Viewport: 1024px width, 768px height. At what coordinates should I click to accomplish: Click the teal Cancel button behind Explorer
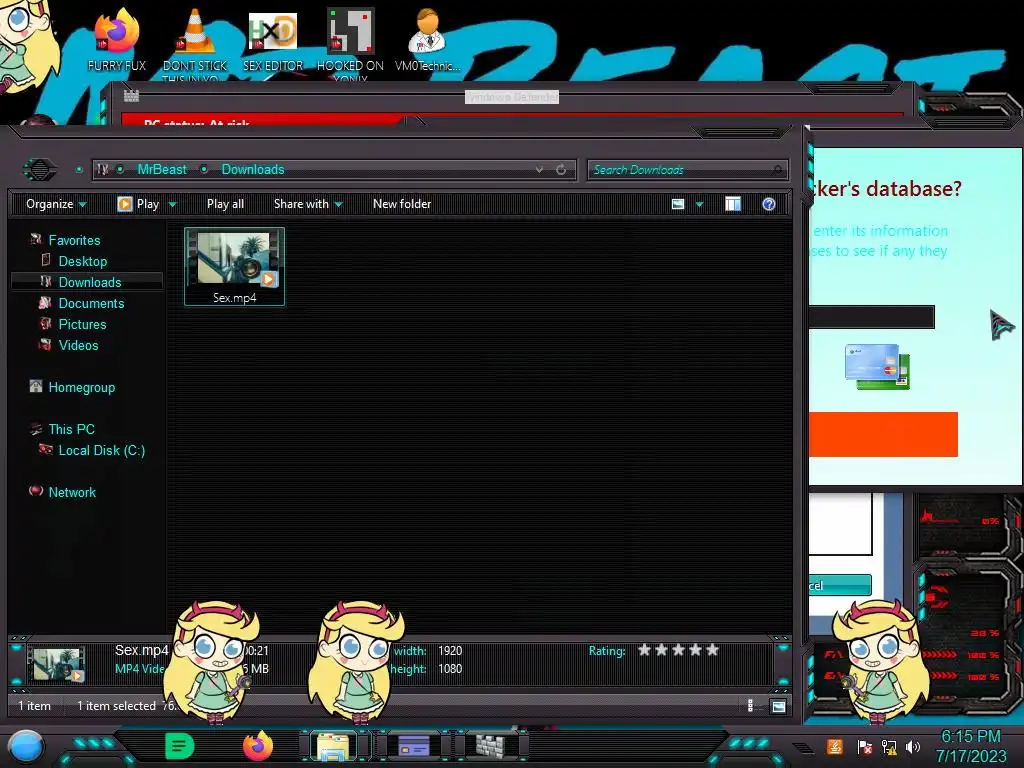(x=840, y=585)
